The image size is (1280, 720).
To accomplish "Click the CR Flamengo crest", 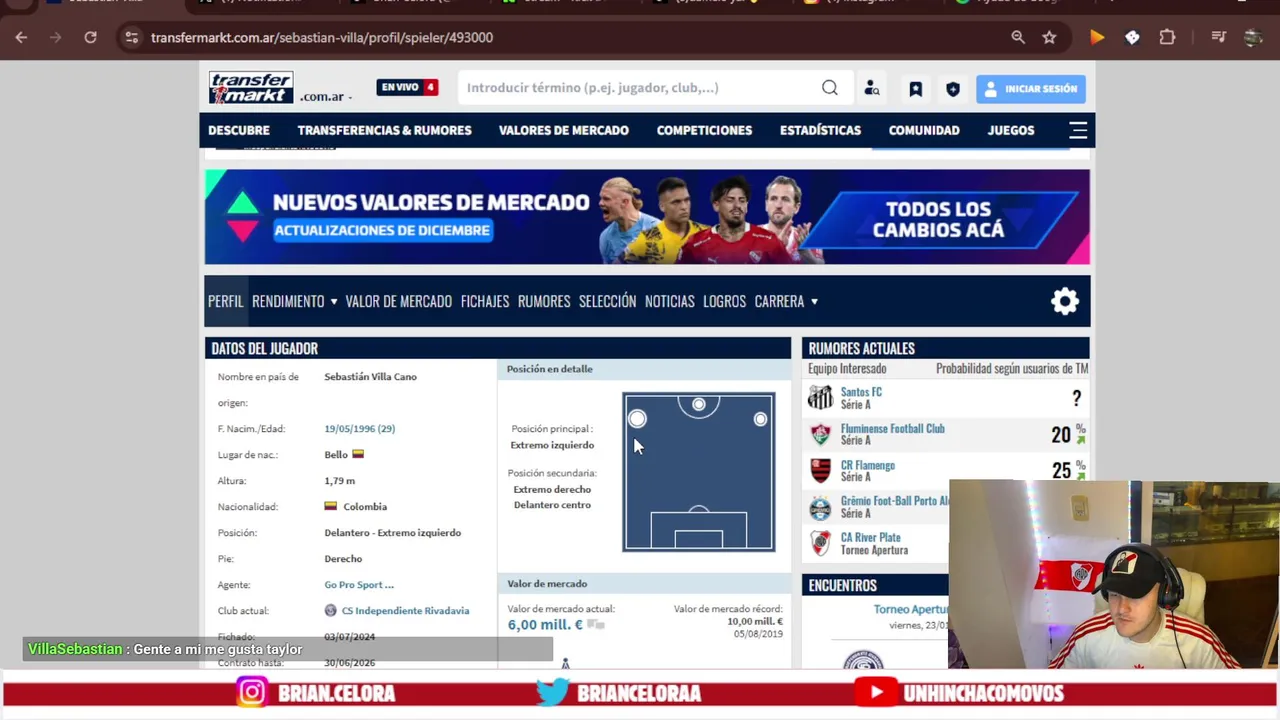I will click(x=820, y=471).
